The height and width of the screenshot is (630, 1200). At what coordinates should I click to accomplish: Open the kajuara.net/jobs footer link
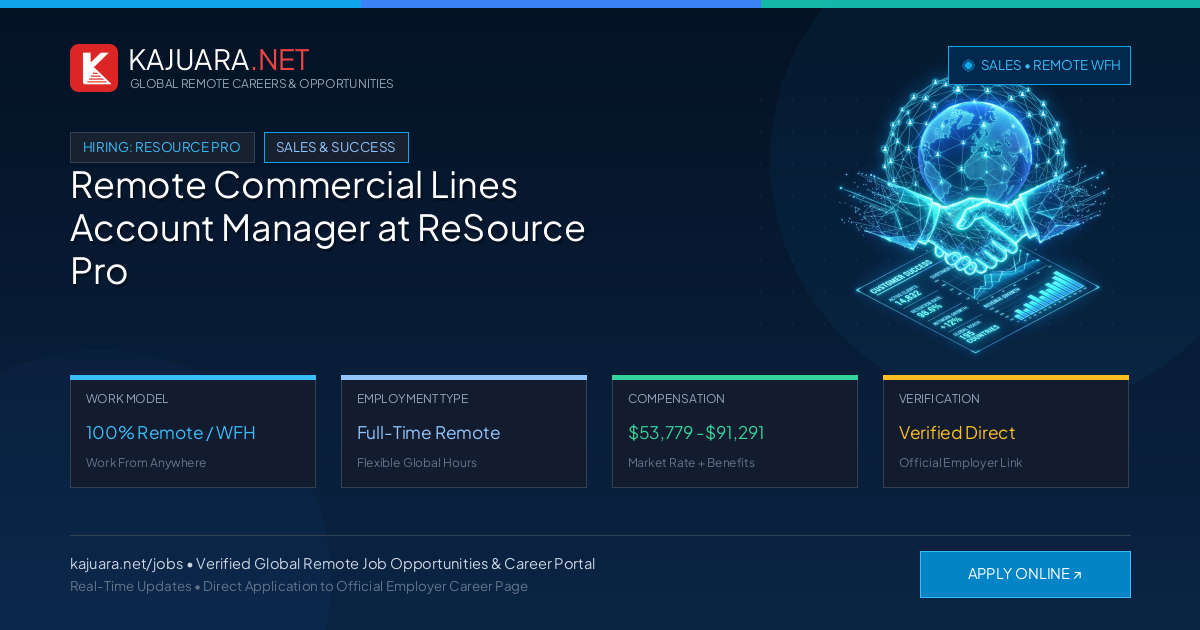point(127,564)
